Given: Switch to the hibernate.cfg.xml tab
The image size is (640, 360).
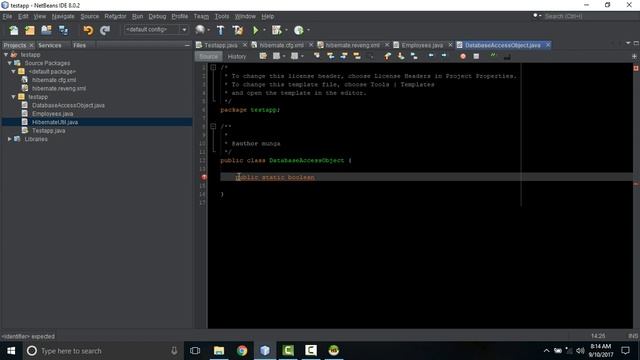Looking at the screenshot, I should pyautogui.click(x=281, y=45).
